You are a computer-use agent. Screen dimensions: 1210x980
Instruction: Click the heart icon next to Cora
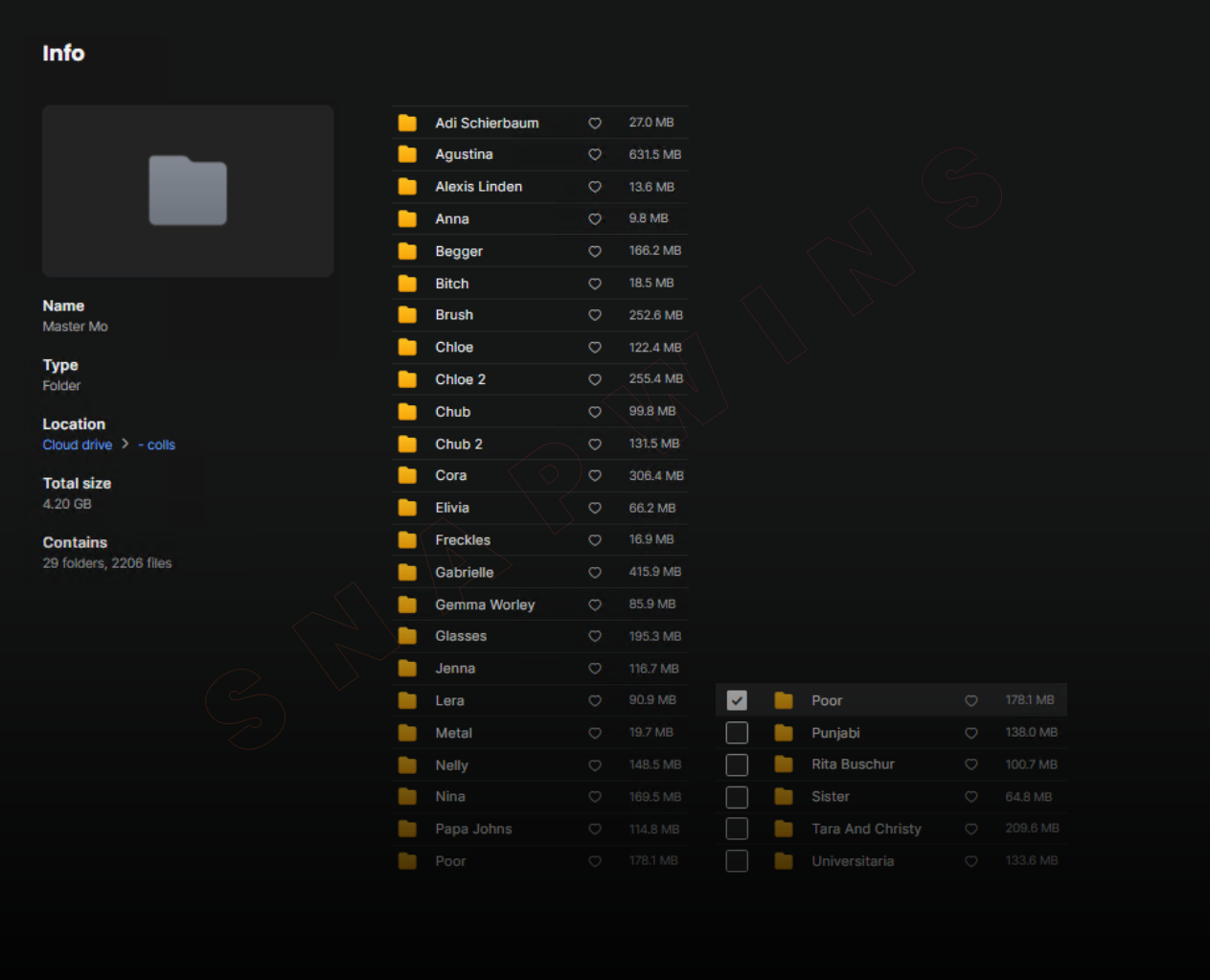point(595,476)
